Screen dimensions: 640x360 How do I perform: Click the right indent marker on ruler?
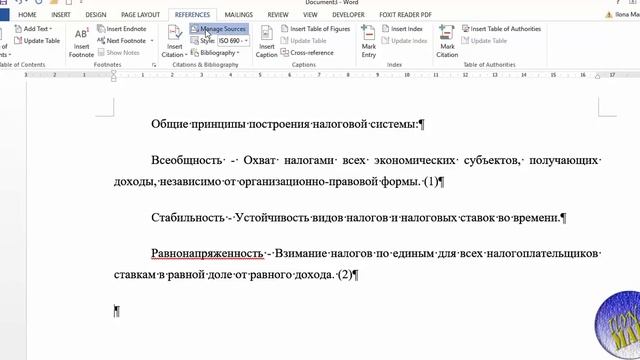pyautogui.click(x=598, y=76)
